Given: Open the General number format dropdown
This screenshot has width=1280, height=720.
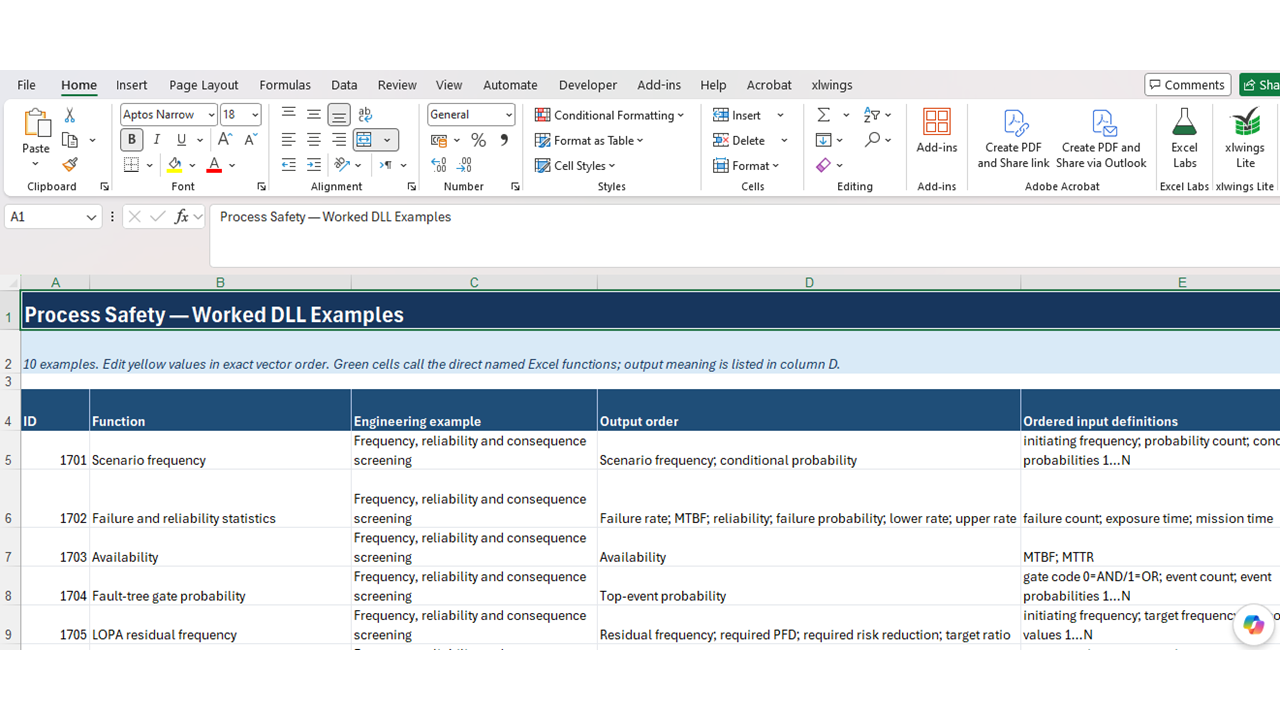Looking at the screenshot, I should pyautogui.click(x=509, y=115).
